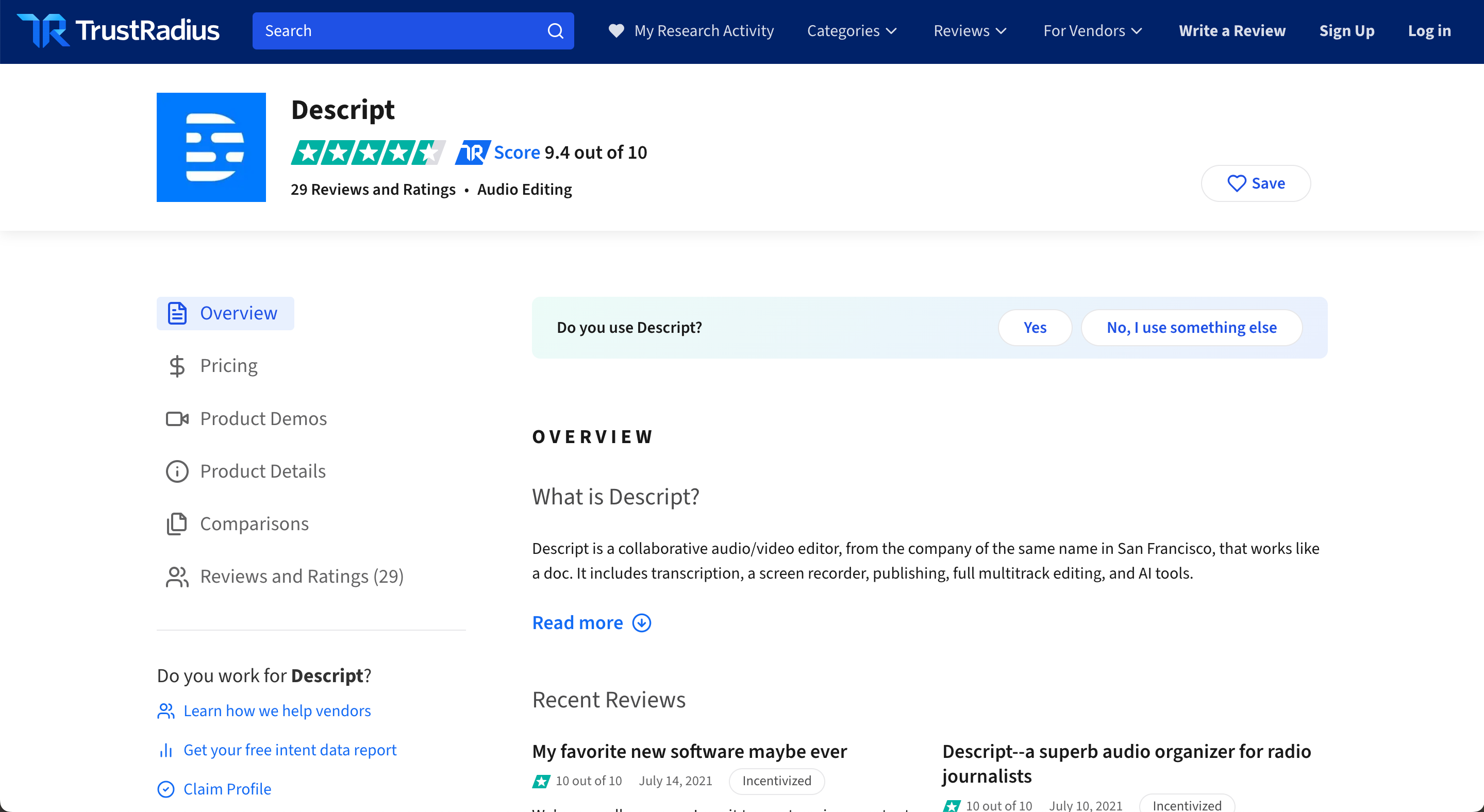Viewport: 1484px width, 812px height.
Task: Click the Overview document icon
Action: pos(177,313)
